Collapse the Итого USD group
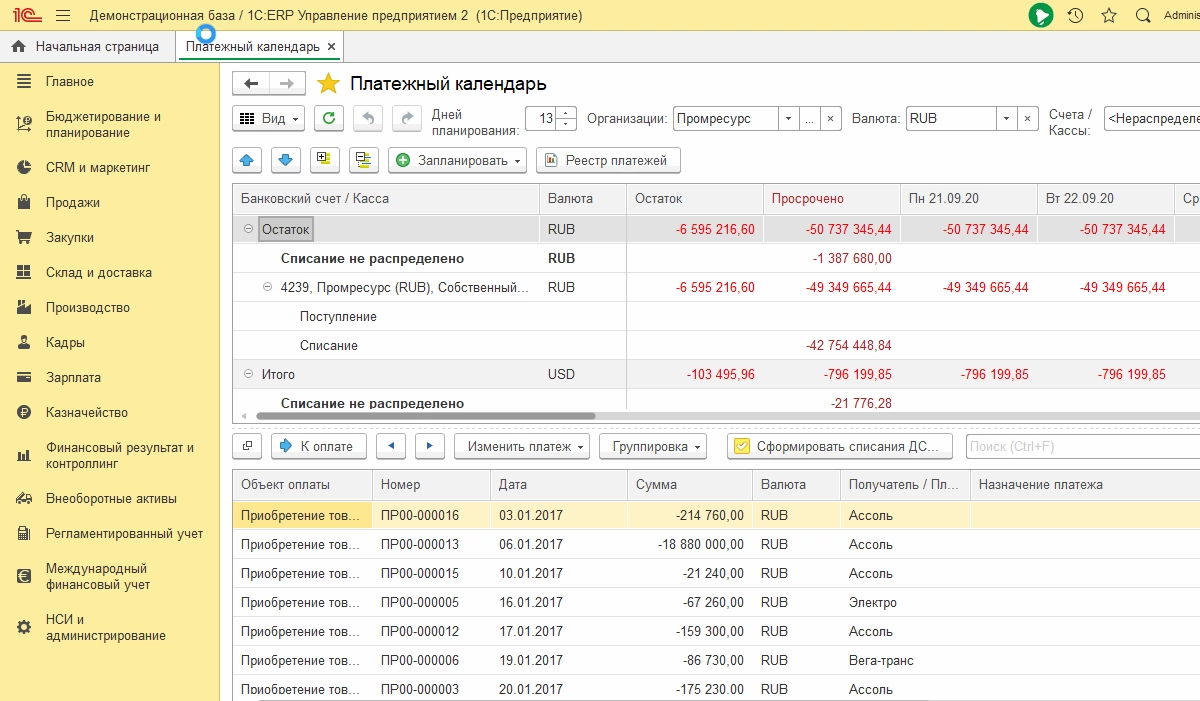 click(248, 374)
